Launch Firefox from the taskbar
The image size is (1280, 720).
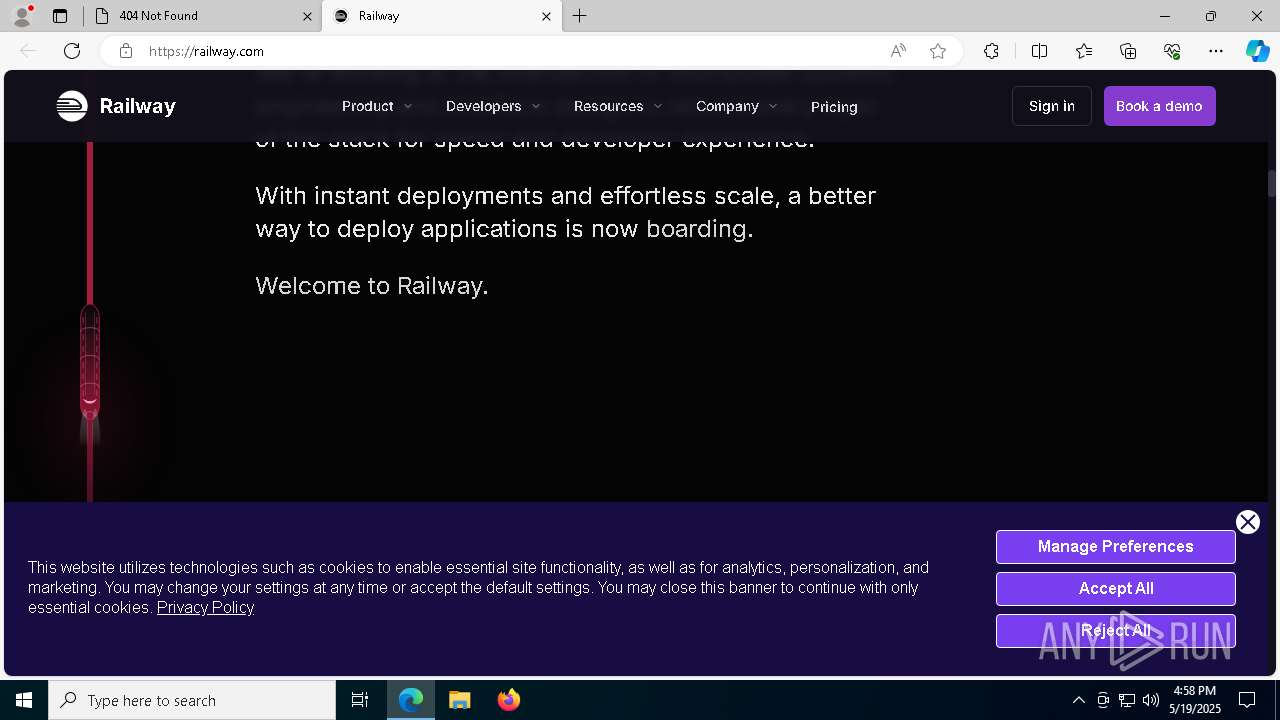coord(509,700)
